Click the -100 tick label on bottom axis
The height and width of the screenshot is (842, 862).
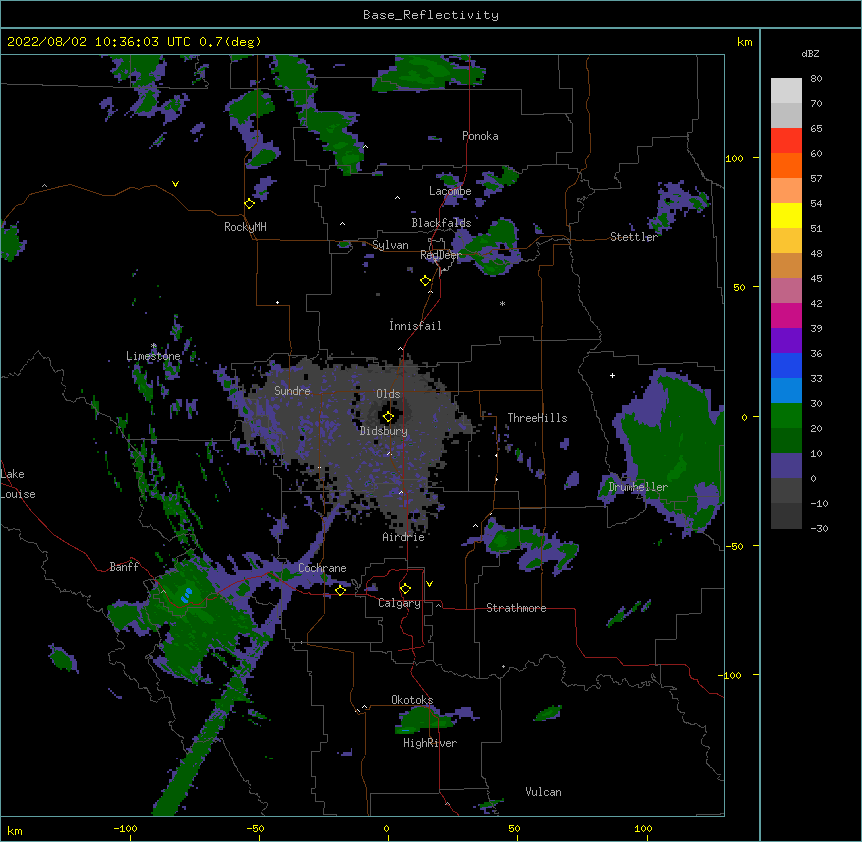[125, 828]
